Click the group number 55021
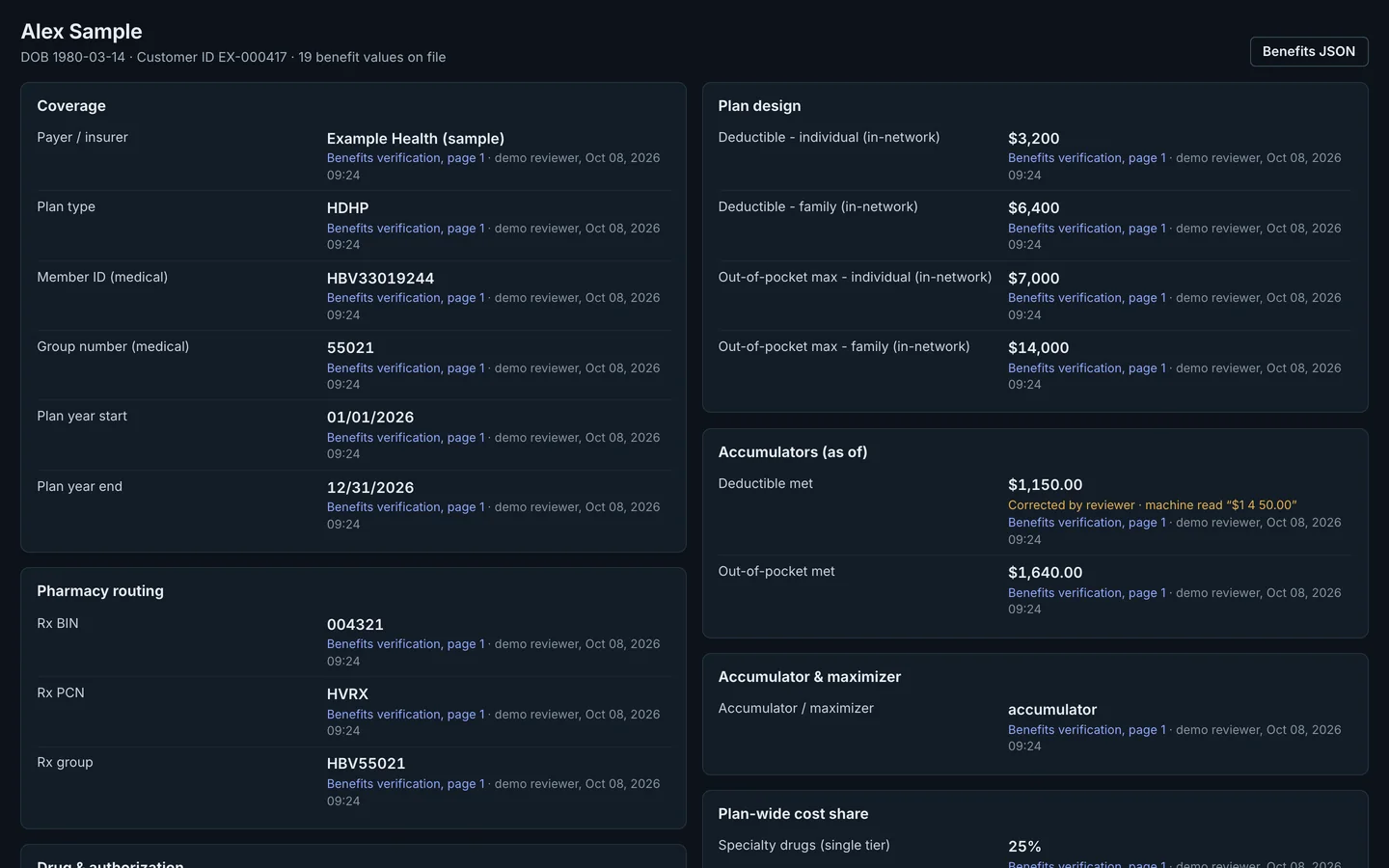This screenshot has height=868, width=1389. point(350,348)
